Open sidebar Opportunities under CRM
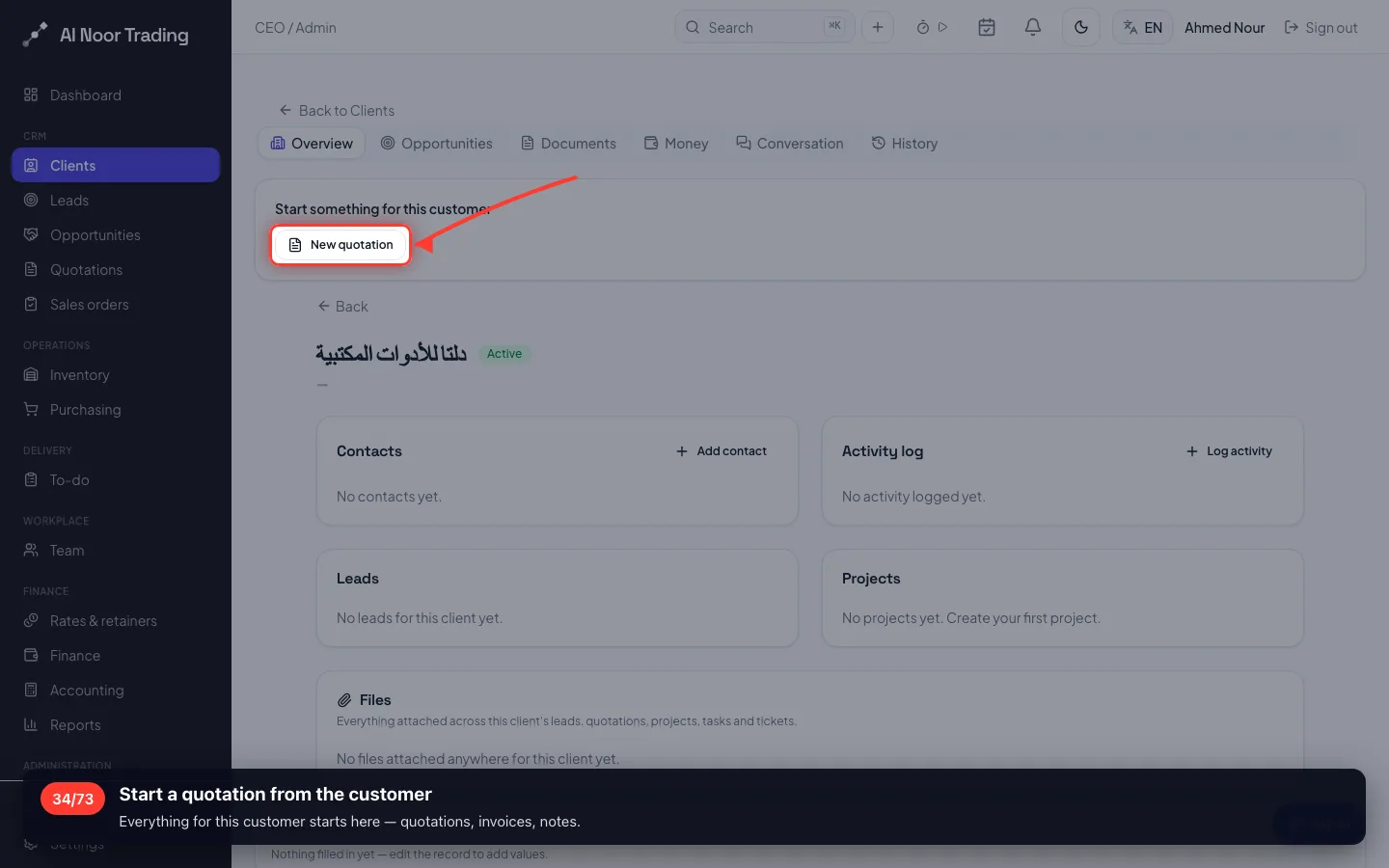This screenshot has width=1389, height=868. point(116,234)
